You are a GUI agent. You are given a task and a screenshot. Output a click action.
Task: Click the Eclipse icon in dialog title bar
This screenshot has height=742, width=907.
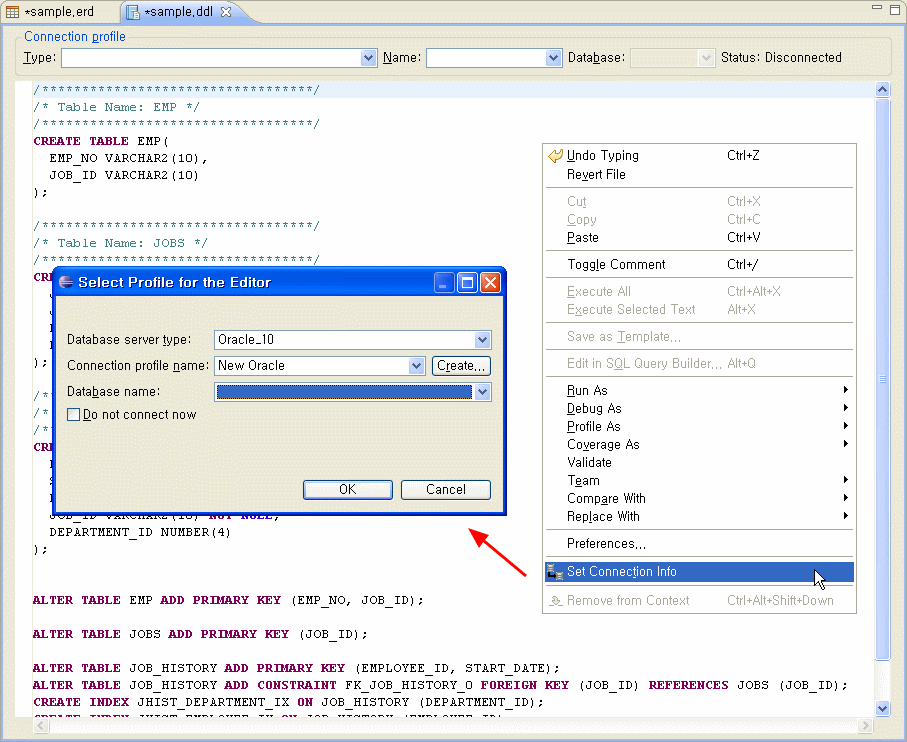pyautogui.click(x=66, y=283)
